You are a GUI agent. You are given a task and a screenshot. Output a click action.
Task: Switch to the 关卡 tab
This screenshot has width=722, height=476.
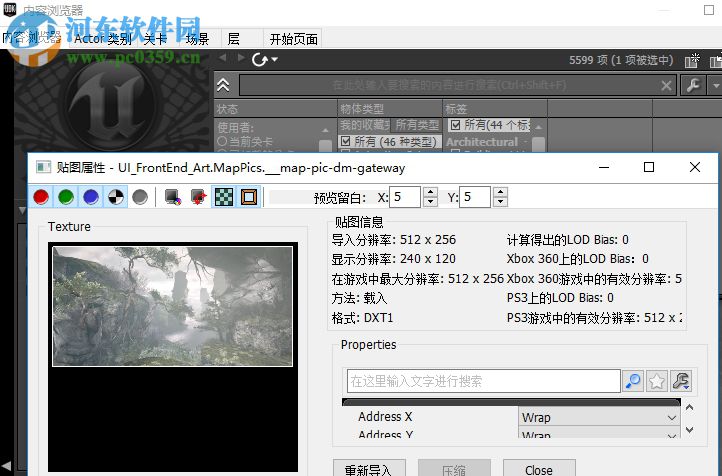point(155,39)
